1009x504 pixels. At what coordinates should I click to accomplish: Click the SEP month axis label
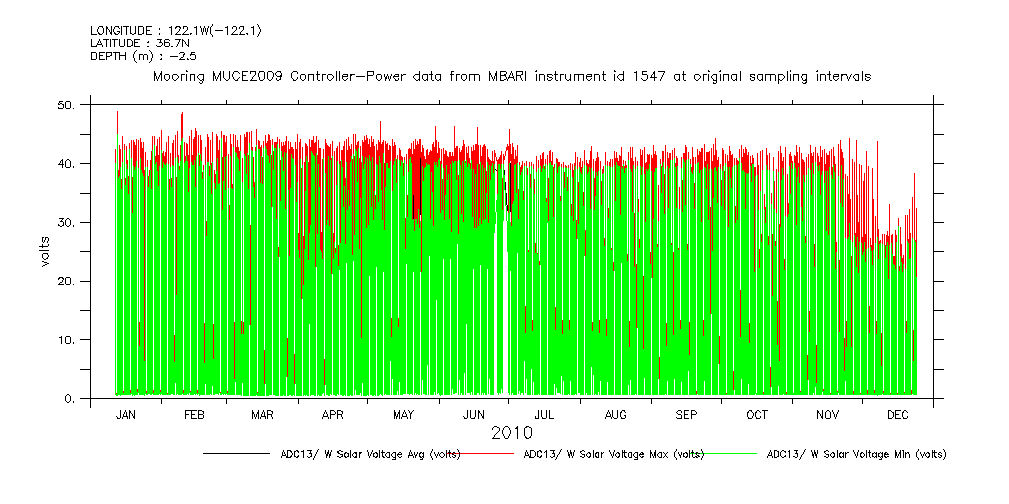687,414
